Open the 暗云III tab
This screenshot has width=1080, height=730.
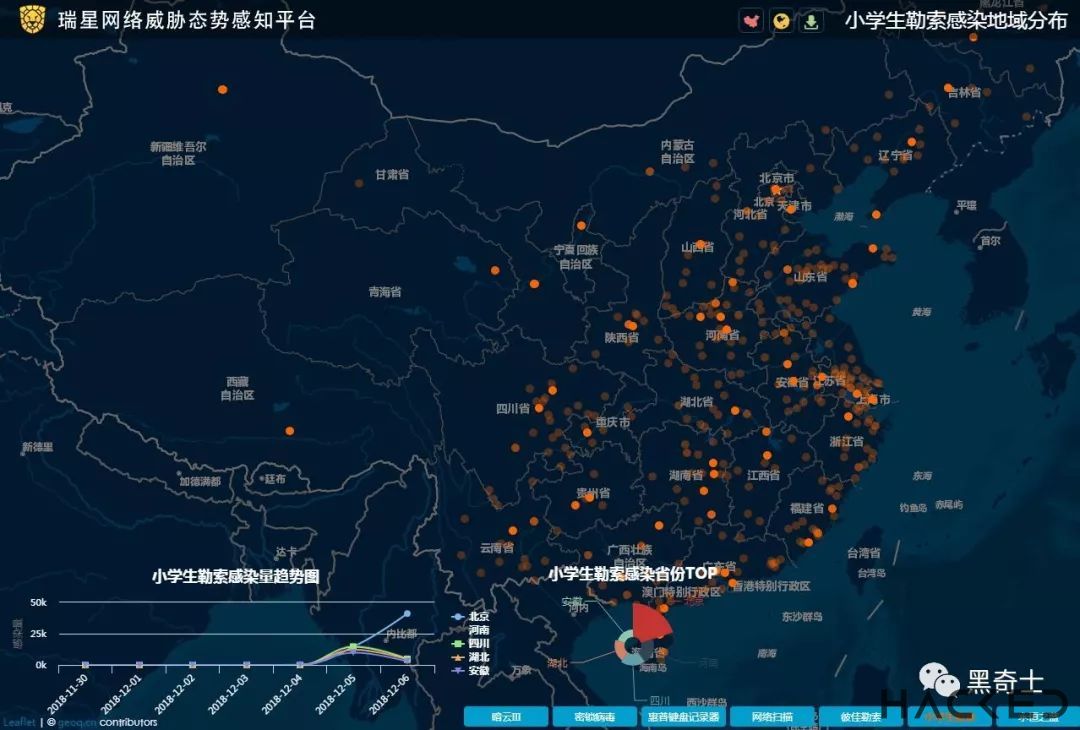click(x=506, y=716)
